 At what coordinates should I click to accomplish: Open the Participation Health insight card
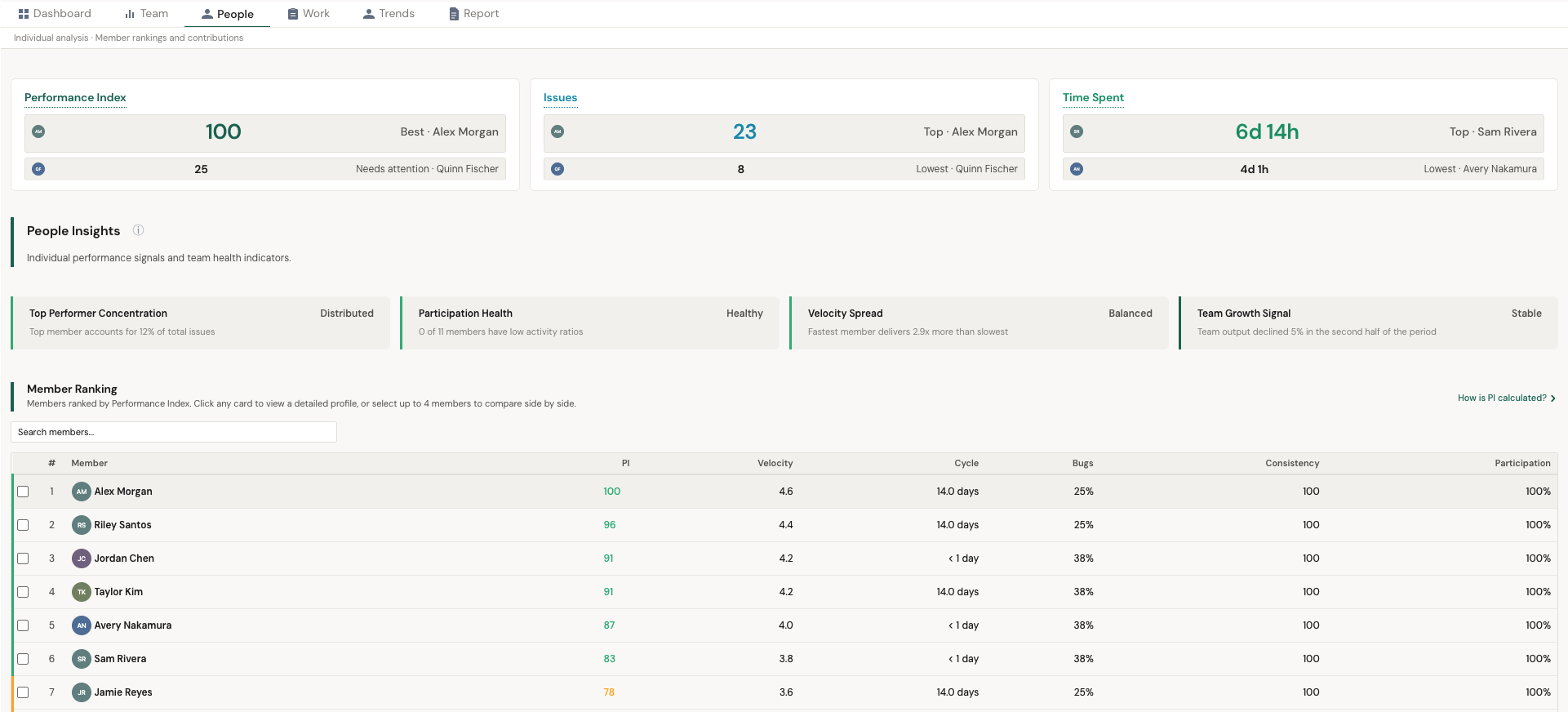coord(590,323)
